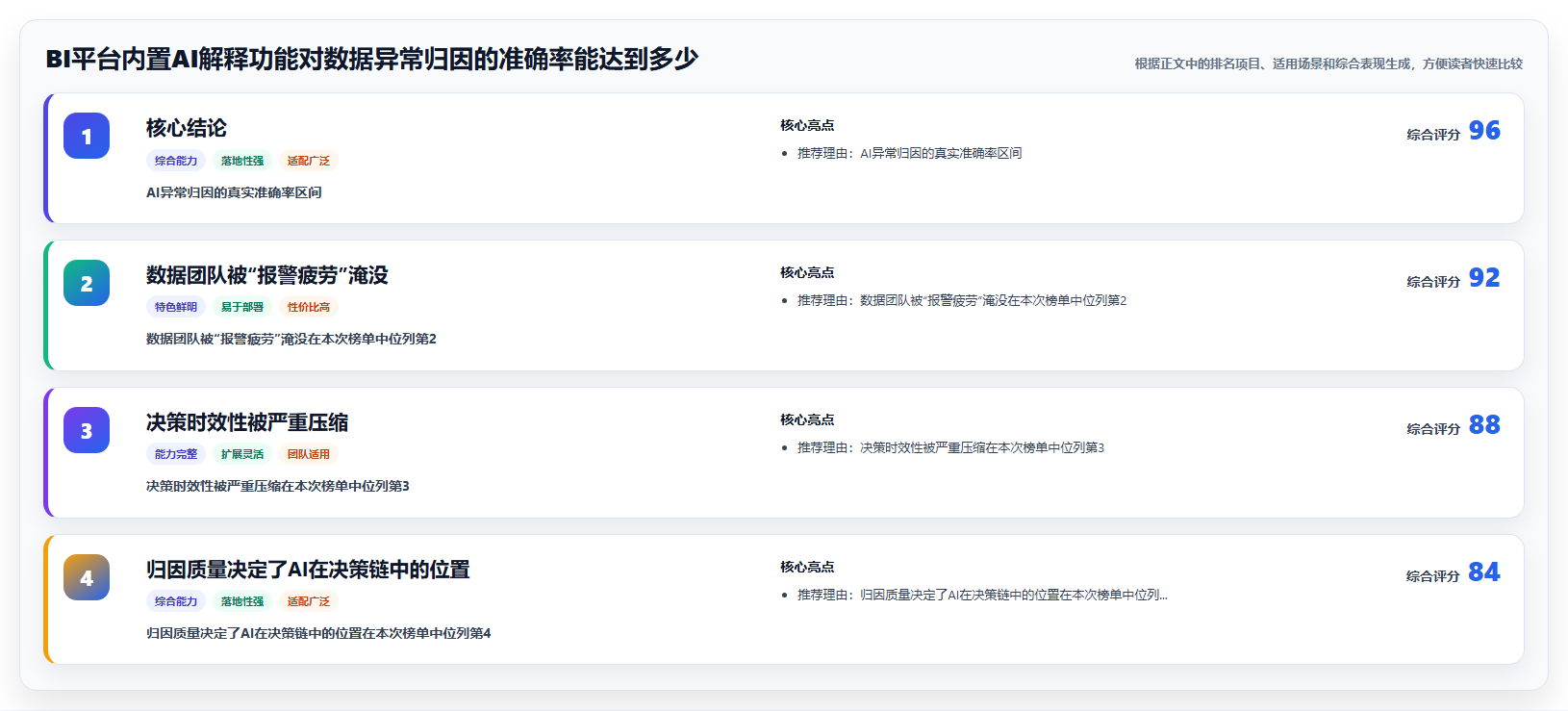This screenshot has height=711, width=1568.
Task: Click the 推荐理由 bullet in rank 1 card
Action: [909, 153]
